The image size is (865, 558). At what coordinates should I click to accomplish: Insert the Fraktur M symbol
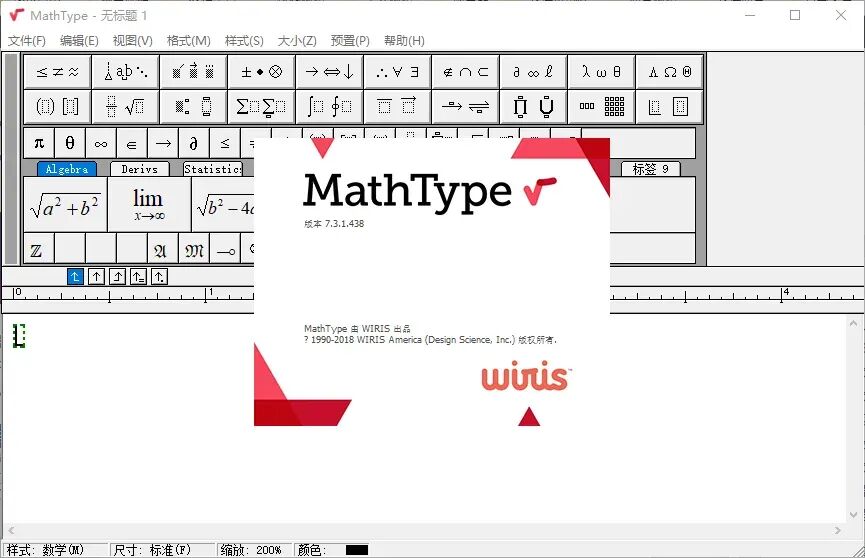pos(194,248)
